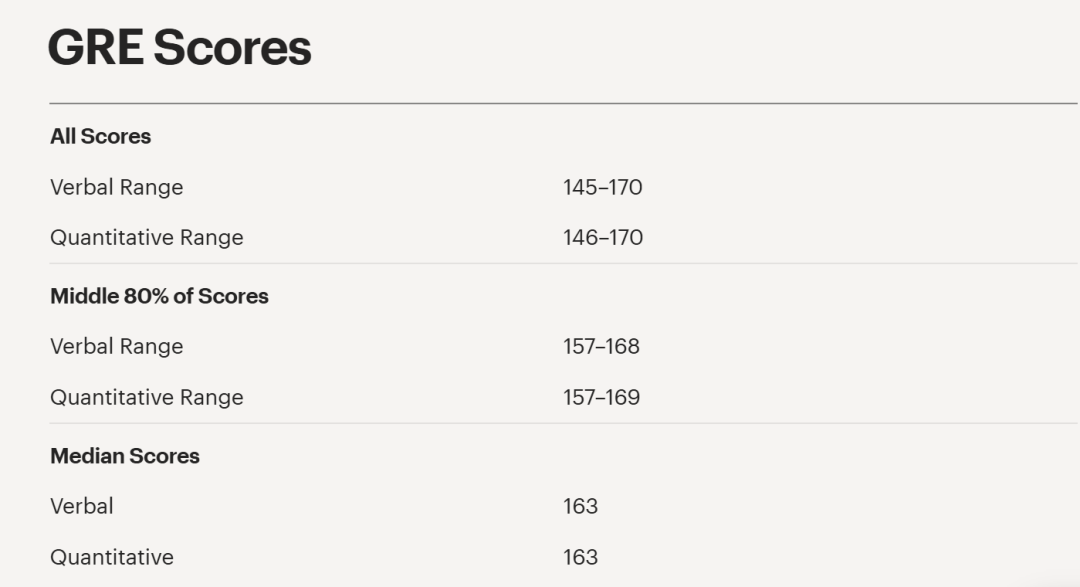Screen dimensions: 1080x587
Task: Click Quantitative Range under All Scores
Action: coord(146,238)
